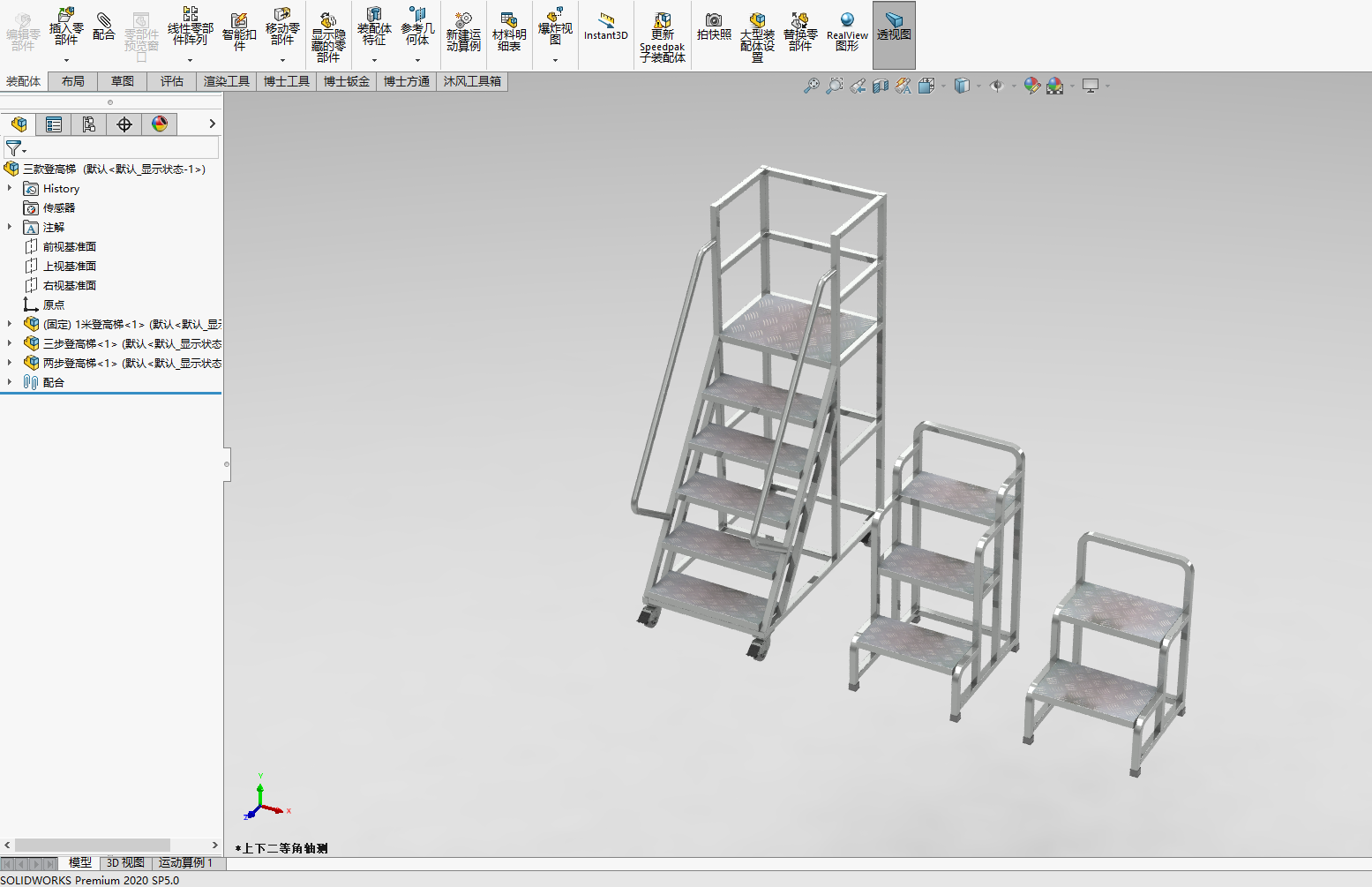Click New Motion Study (新建运动算例)

pyautogui.click(x=463, y=32)
